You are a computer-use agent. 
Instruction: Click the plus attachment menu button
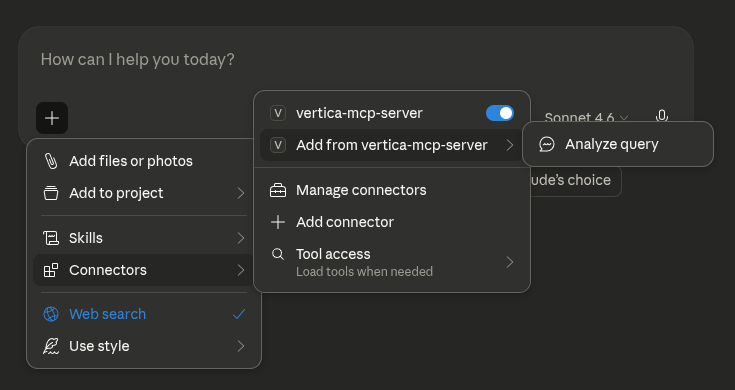point(52,118)
